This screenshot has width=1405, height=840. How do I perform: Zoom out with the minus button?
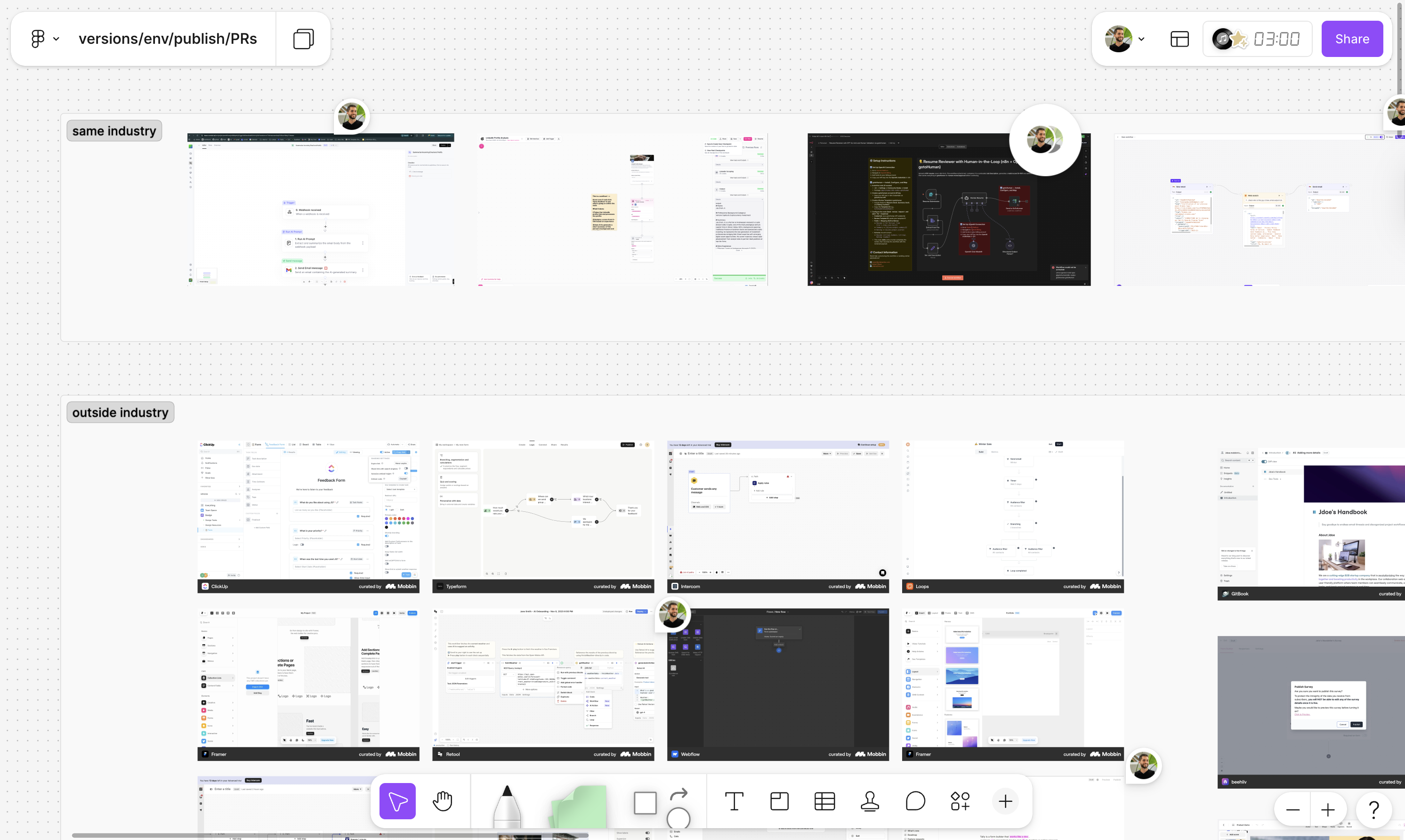(x=1292, y=810)
